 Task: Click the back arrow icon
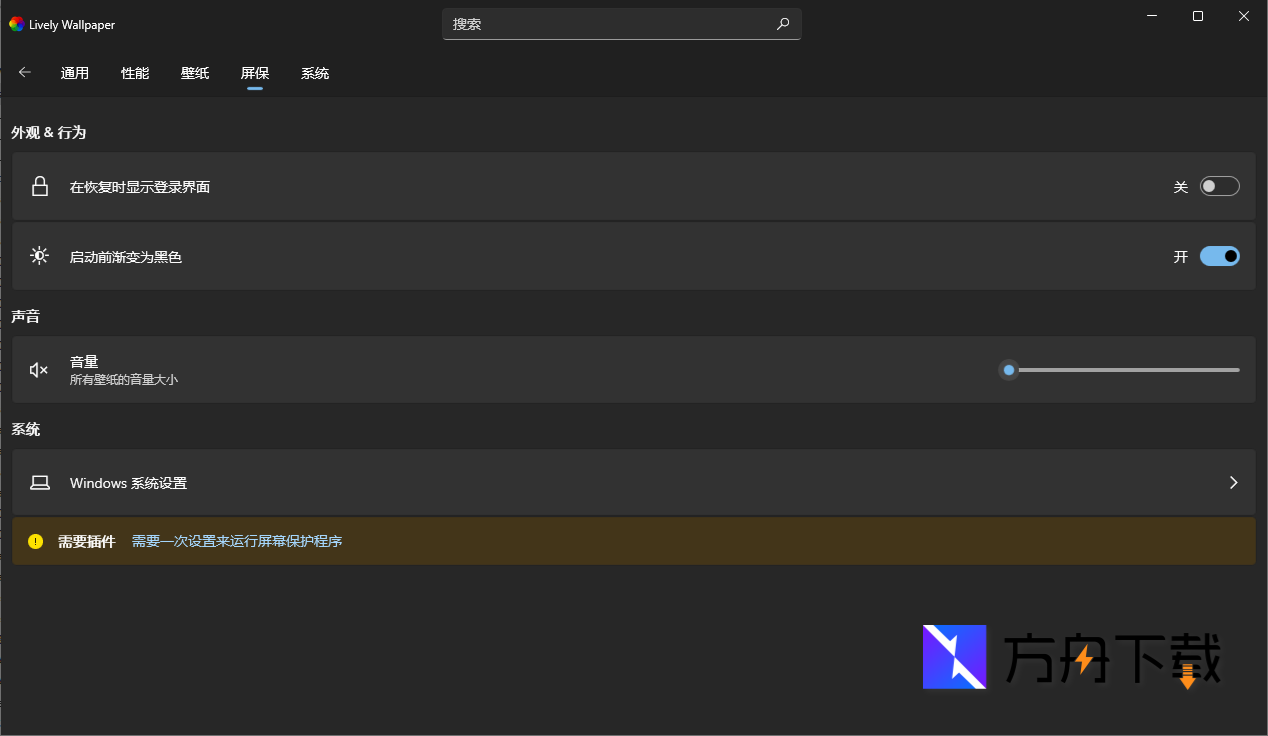click(x=25, y=72)
